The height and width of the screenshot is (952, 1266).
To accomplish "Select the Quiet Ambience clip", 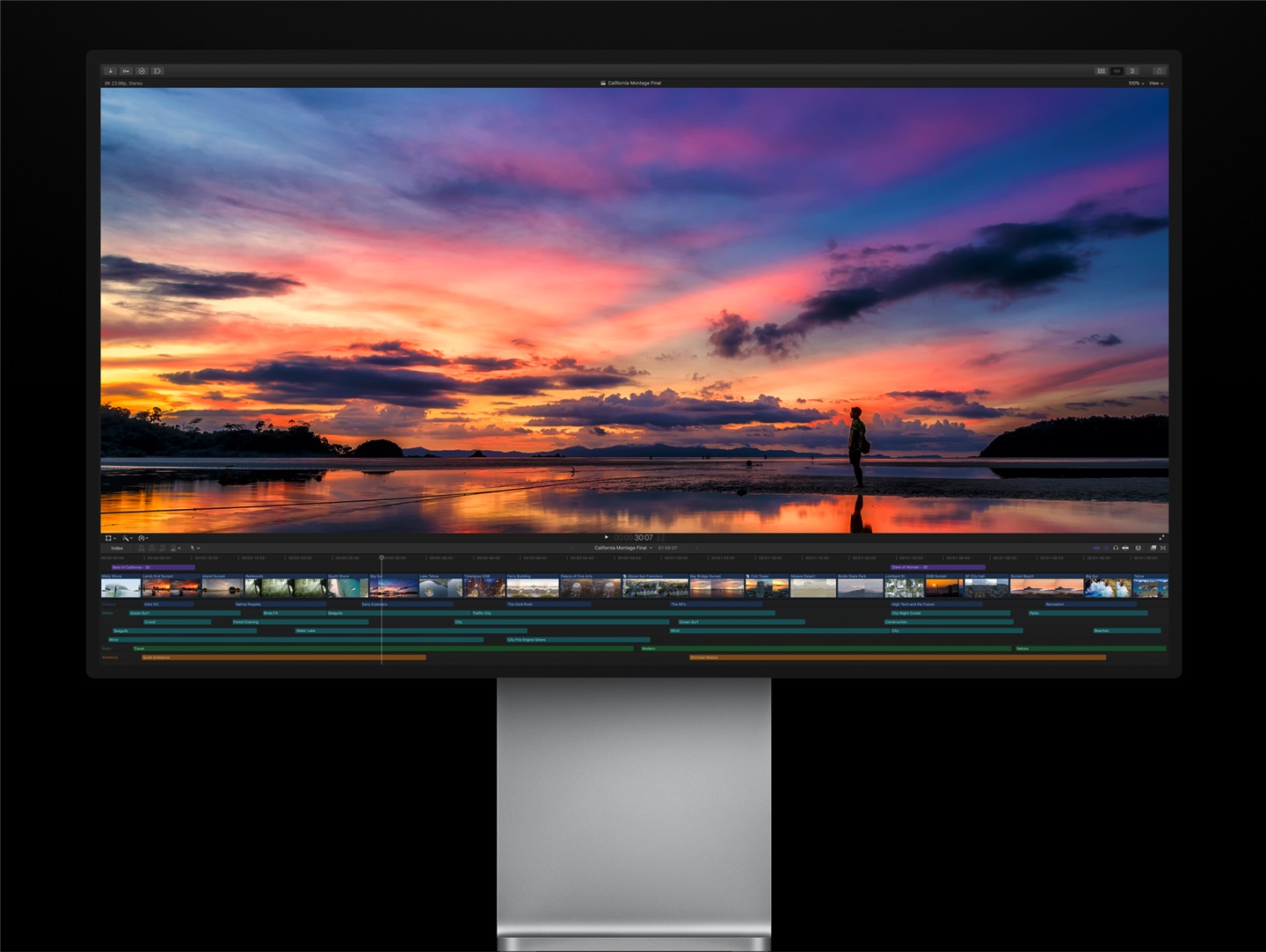I will click(283, 658).
